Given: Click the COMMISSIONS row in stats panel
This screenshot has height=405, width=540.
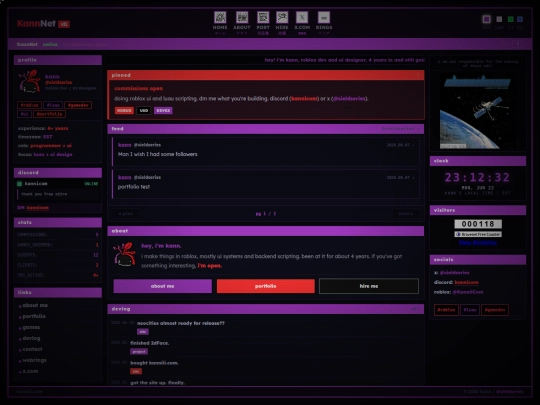Looking at the screenshot, I should (58, 235).
